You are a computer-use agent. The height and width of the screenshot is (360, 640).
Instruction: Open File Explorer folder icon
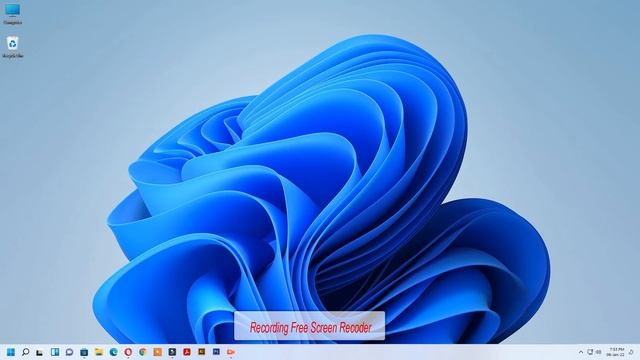[99, 352]
